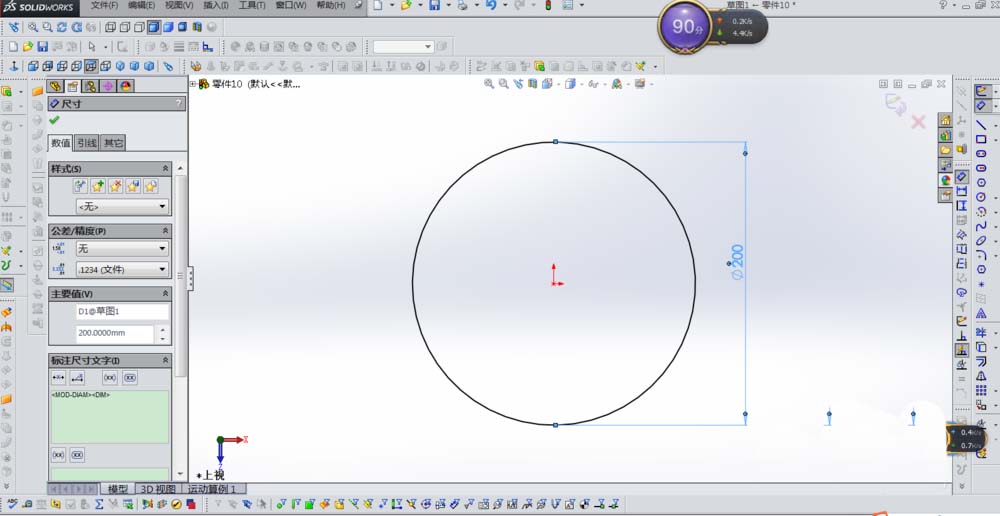Click the D1@草图1 name field
Screen dimensions: 1000x516
[x=122, y=311]
